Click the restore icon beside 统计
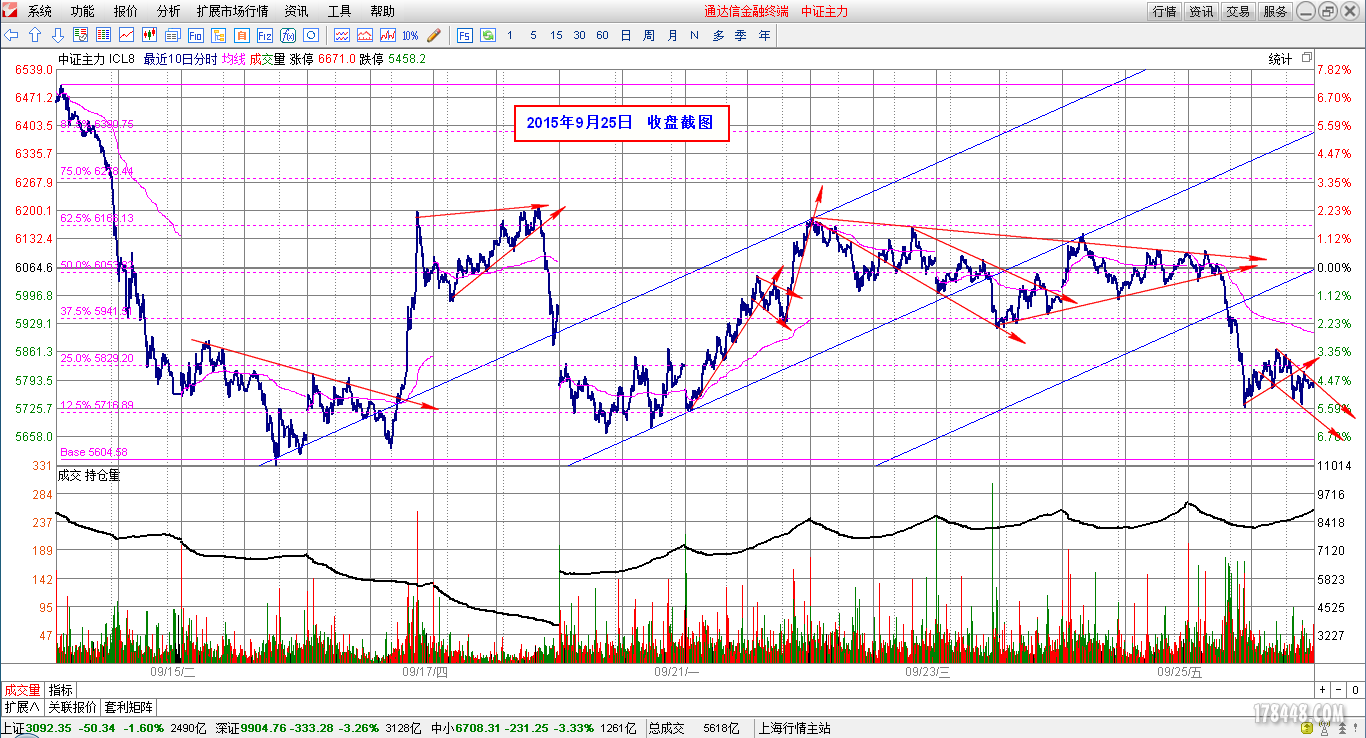This screenshot has height=738, width=1366. click(1306, 59)
